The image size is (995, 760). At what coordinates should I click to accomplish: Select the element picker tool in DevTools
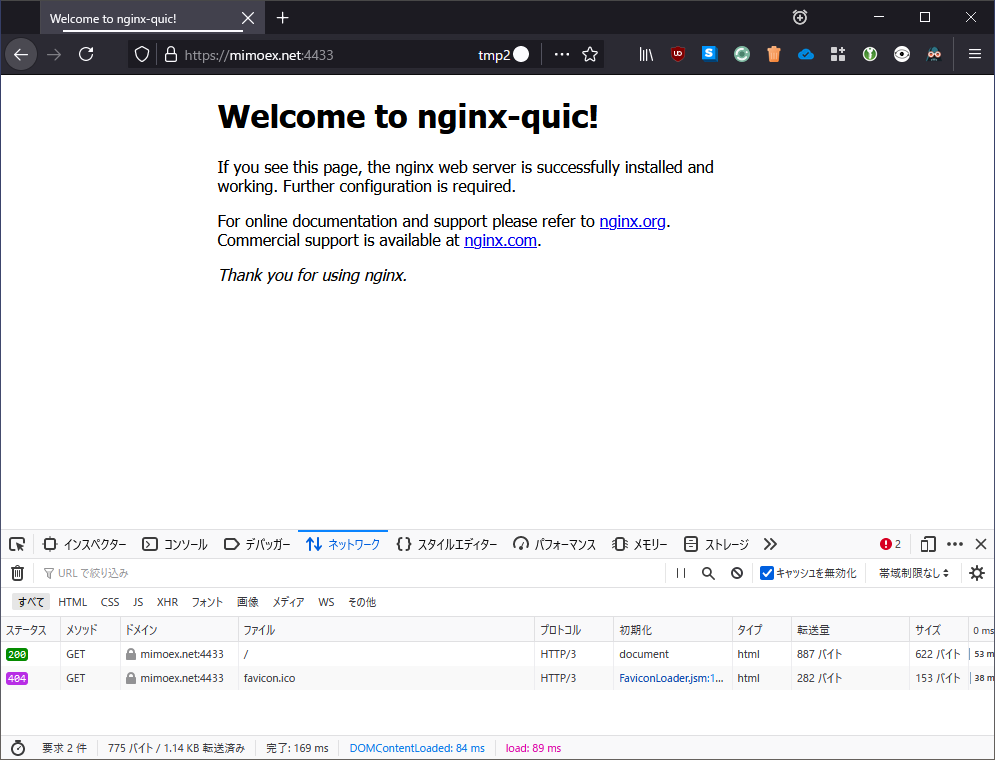point(16,543)
